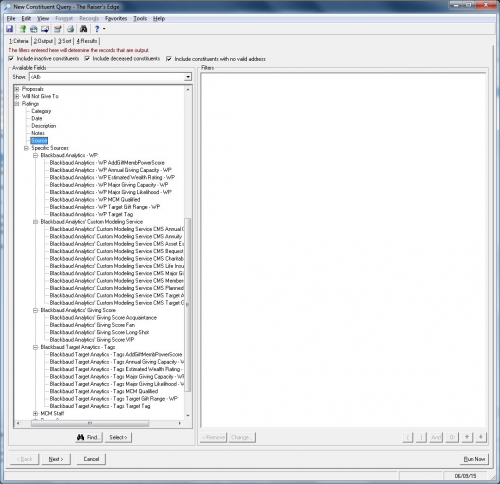The height and width of the screenshot is (484, 500).
Task: Click the Save disk icon in toolbar
Action: pos(10,29)
